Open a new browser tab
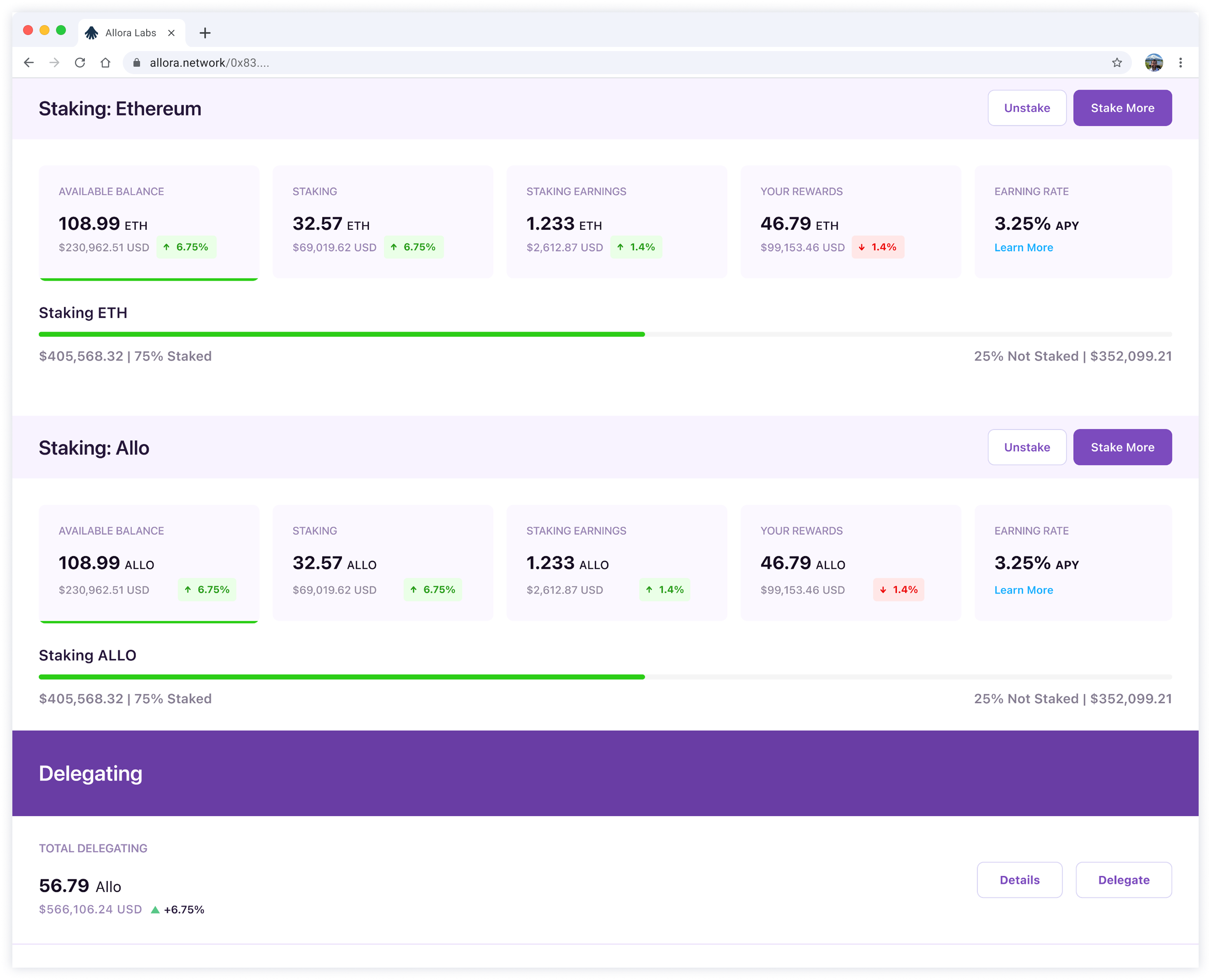1211x980 pixels. (x=205, y=33)
